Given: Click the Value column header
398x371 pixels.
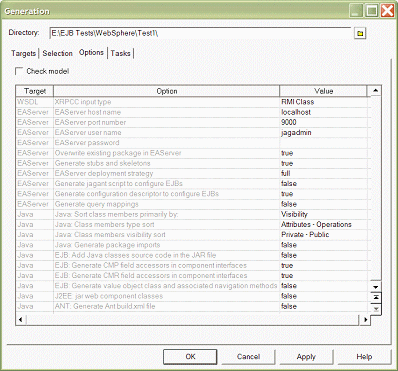Looking at the screenshot, I should point(323,91).
